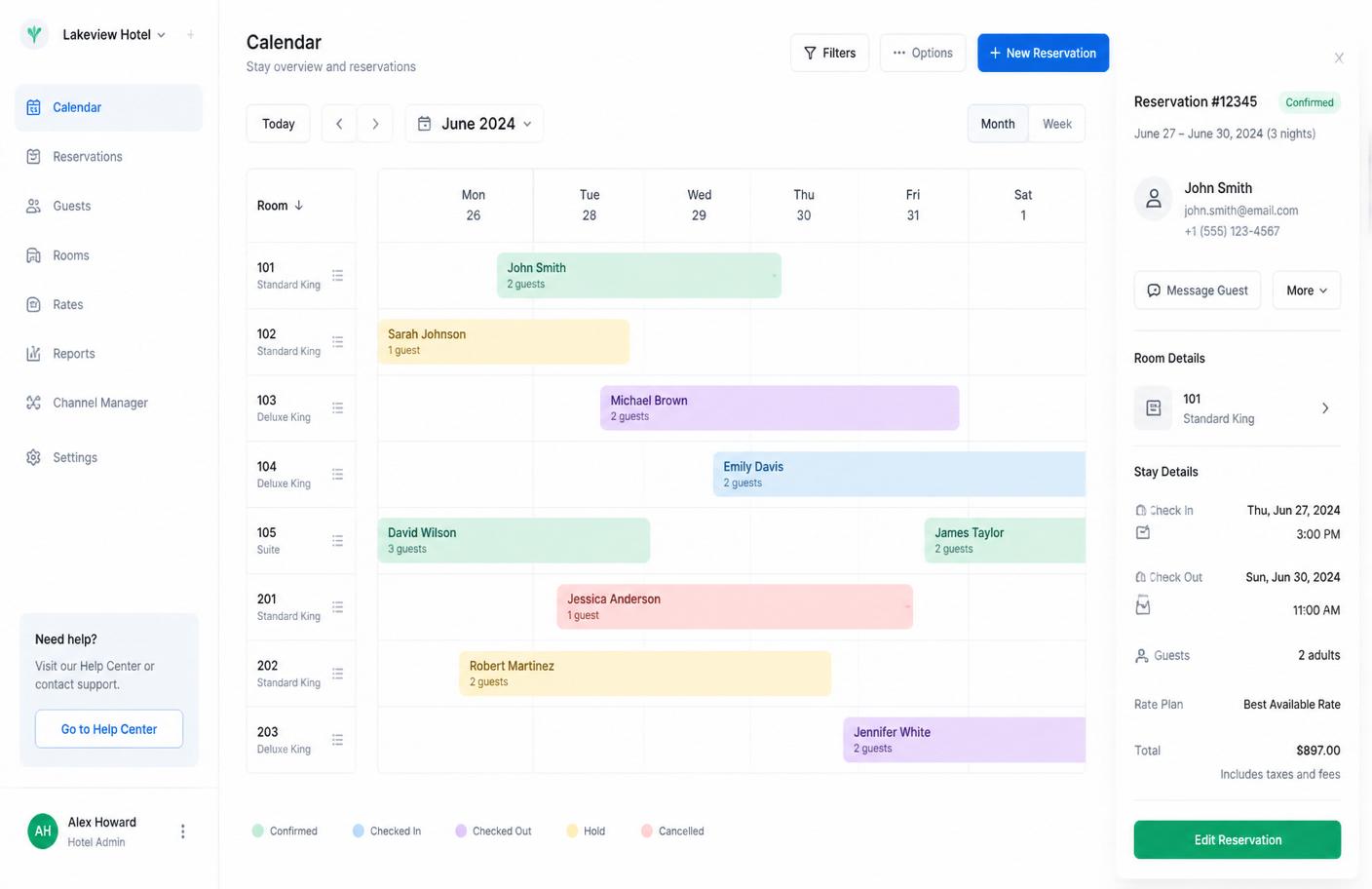Click Go to Help Center

pyautogui.click(x=109, y=729)
